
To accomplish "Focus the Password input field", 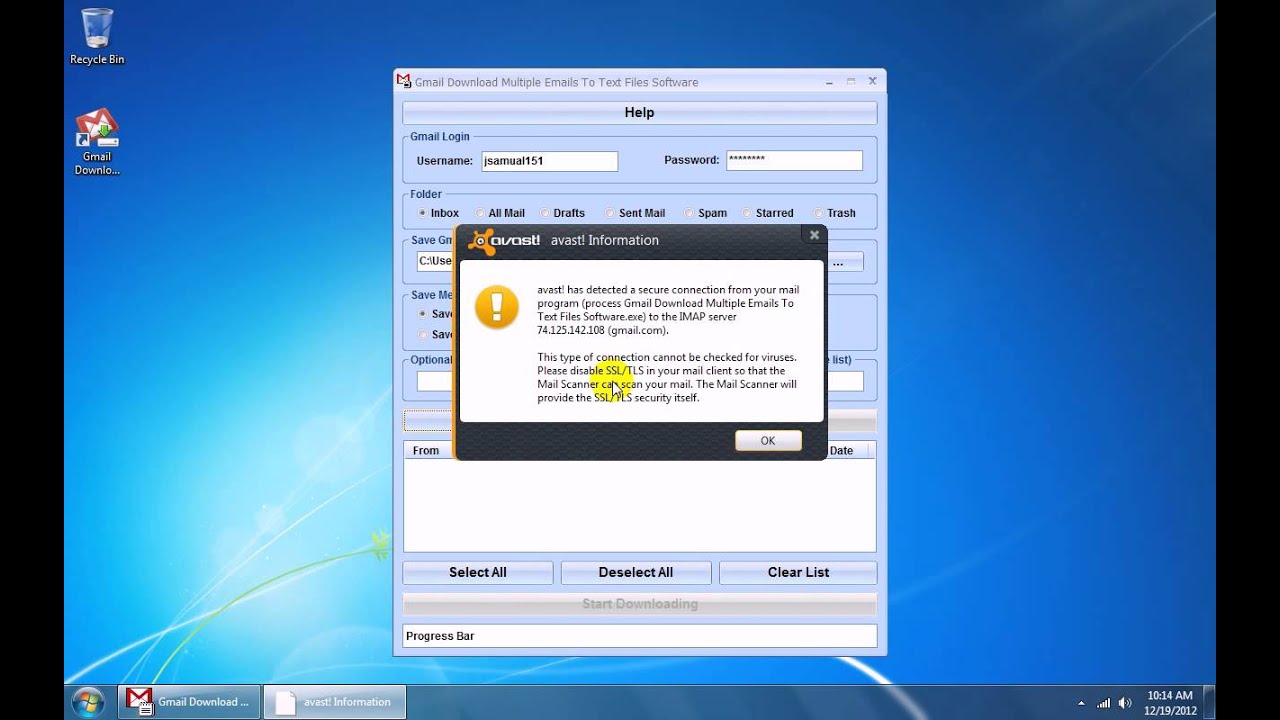I will (794, 160).
